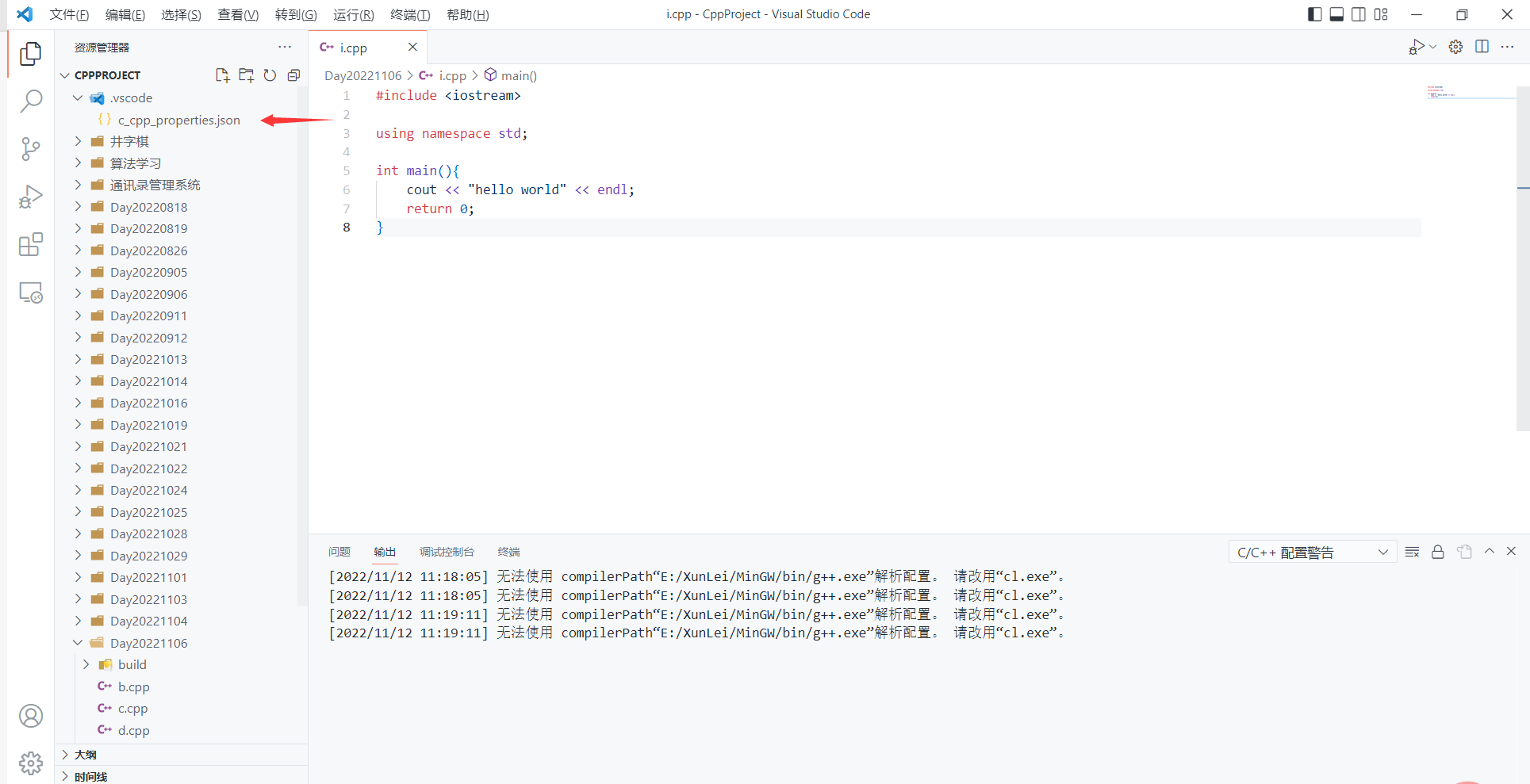
Task: Refresh the explorer file tree
Action: (x=270, y=75)
